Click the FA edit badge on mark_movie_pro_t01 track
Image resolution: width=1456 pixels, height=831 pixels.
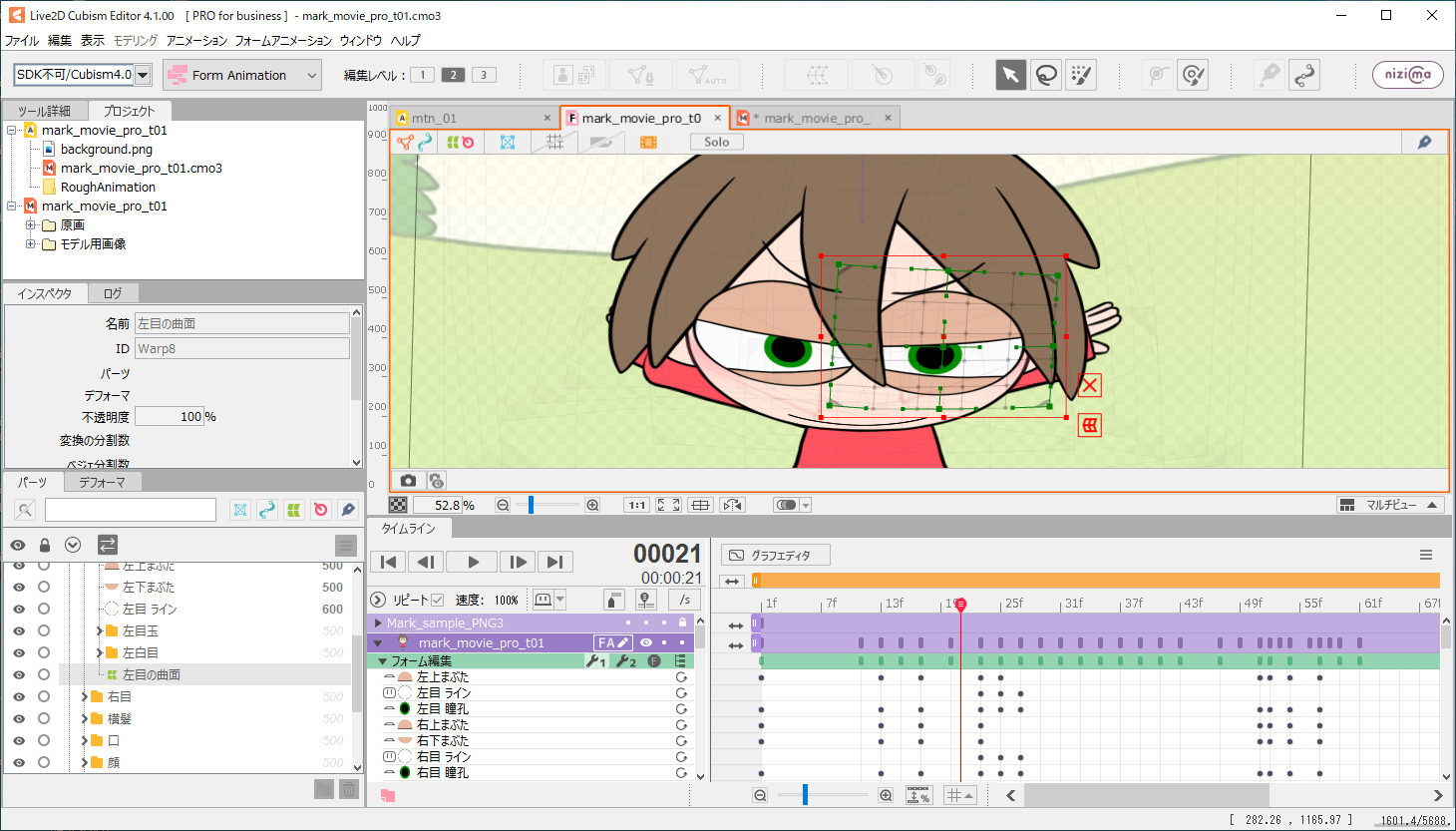612,642
